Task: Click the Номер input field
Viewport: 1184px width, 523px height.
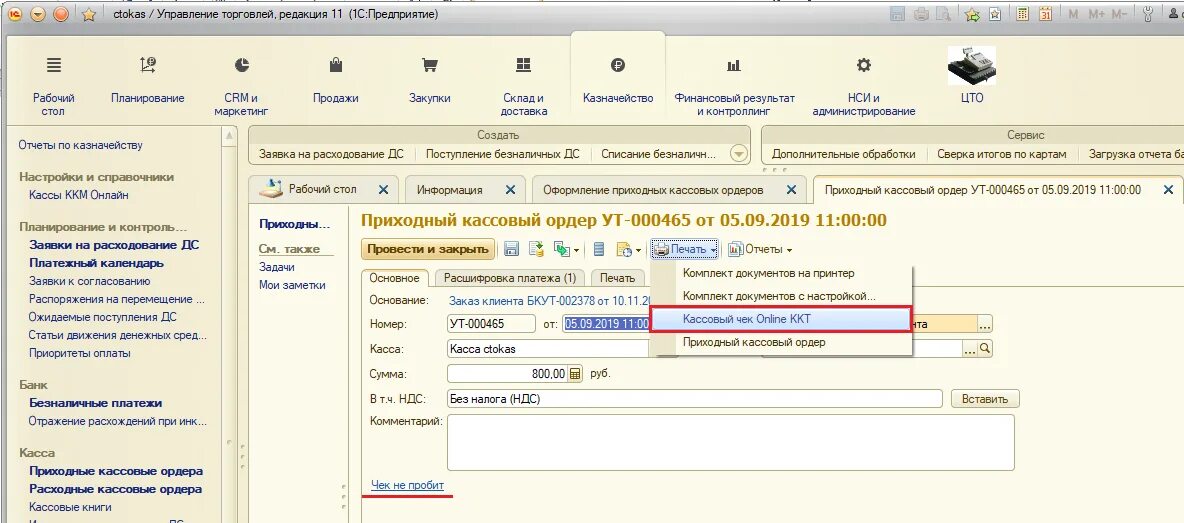Action: [x=492, y=325]
